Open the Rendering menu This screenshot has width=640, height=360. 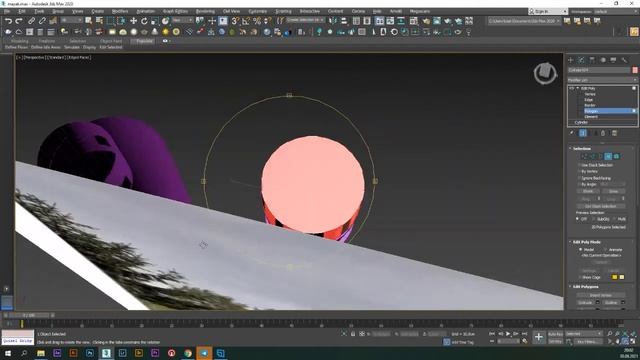205,11
